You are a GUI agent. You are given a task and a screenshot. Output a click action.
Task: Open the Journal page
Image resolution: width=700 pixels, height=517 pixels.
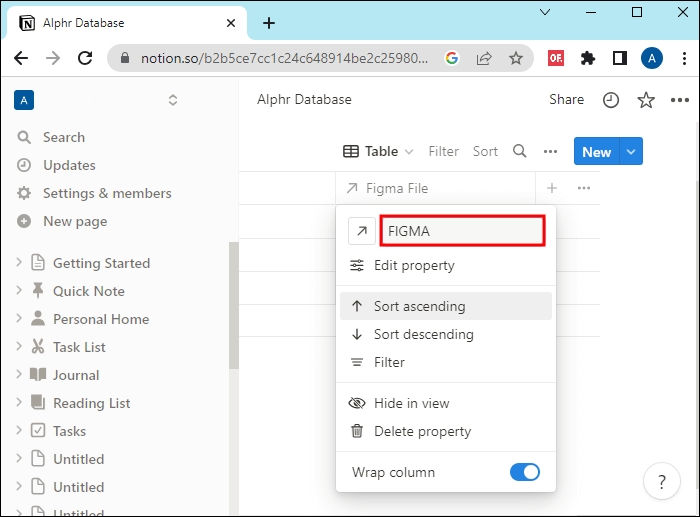76,375
